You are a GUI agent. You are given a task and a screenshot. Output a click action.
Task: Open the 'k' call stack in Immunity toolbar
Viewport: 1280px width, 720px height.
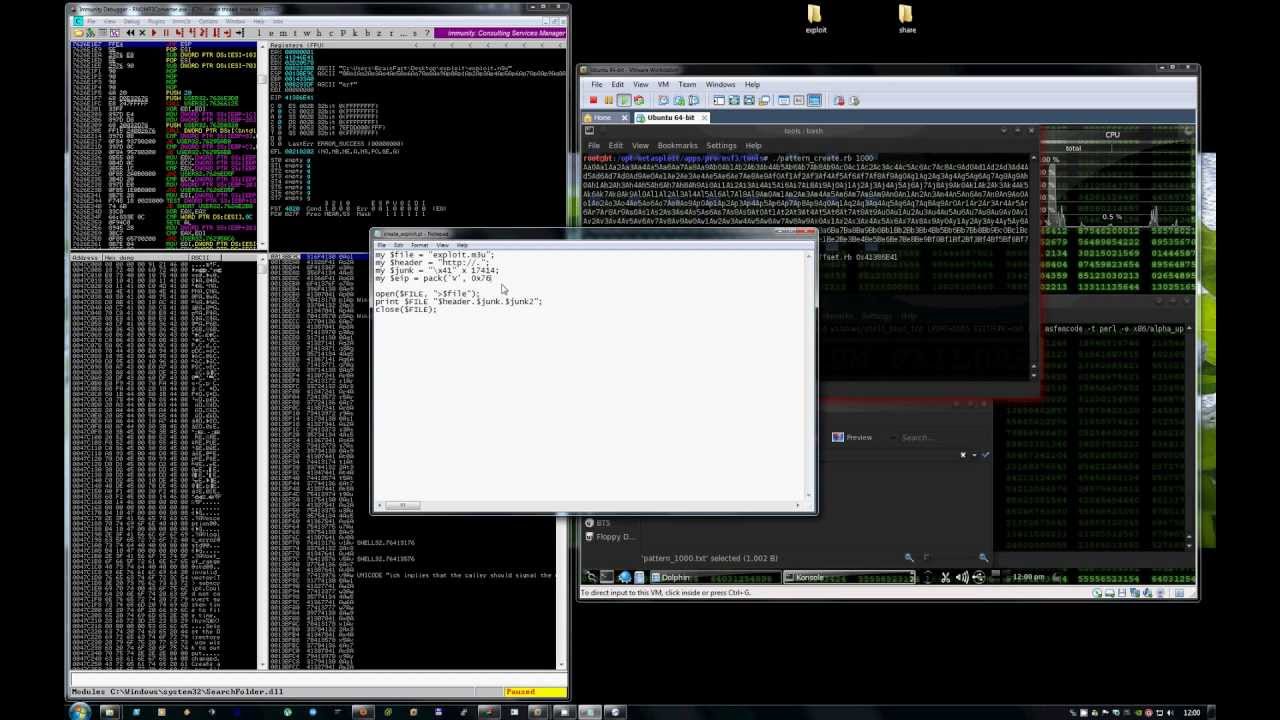tap(355, 33)
